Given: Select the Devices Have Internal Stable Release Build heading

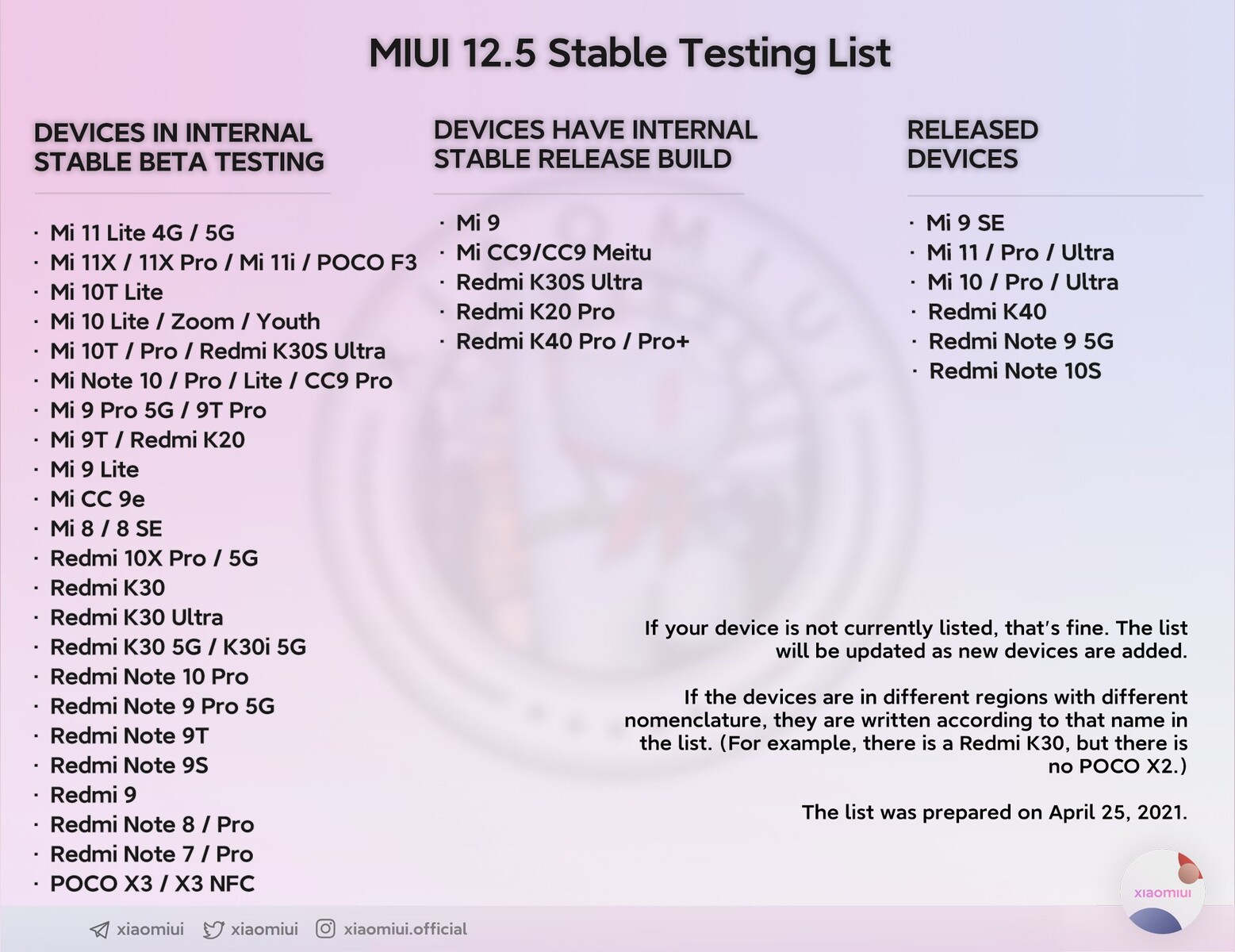Looking at the screenshot, I should [595, 144].
